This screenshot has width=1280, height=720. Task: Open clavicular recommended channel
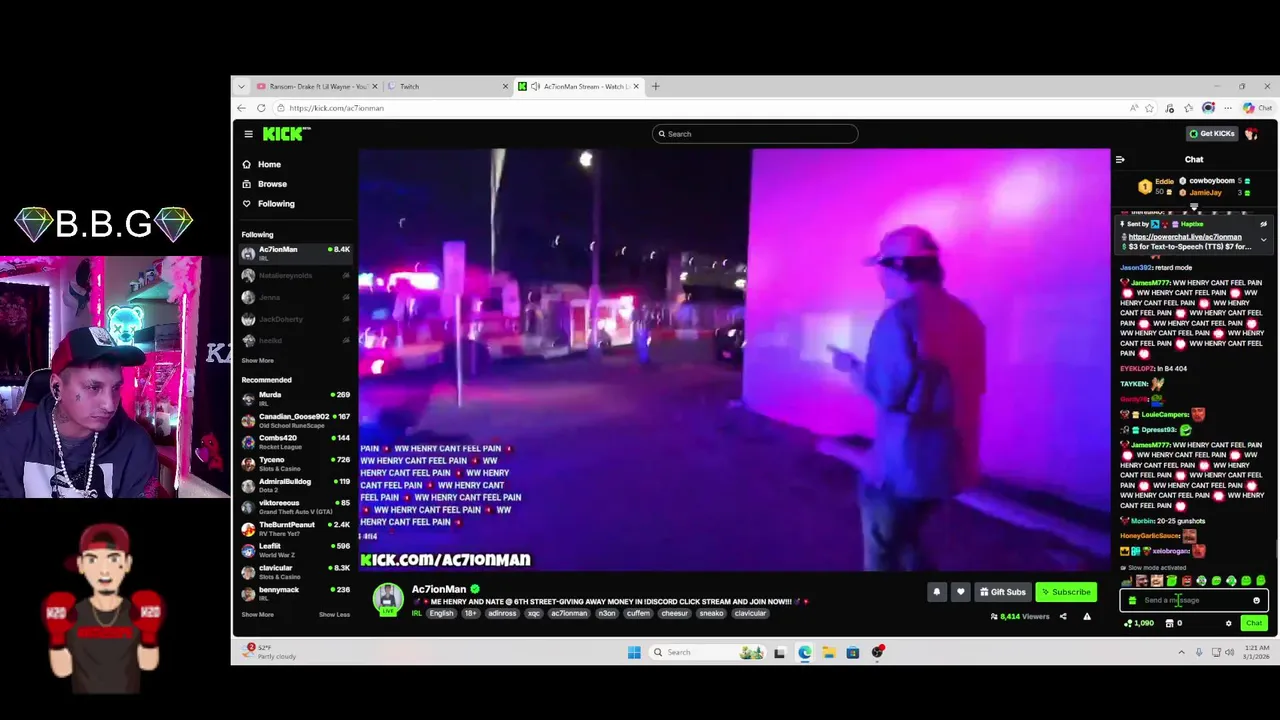click(x=296, y=572)
